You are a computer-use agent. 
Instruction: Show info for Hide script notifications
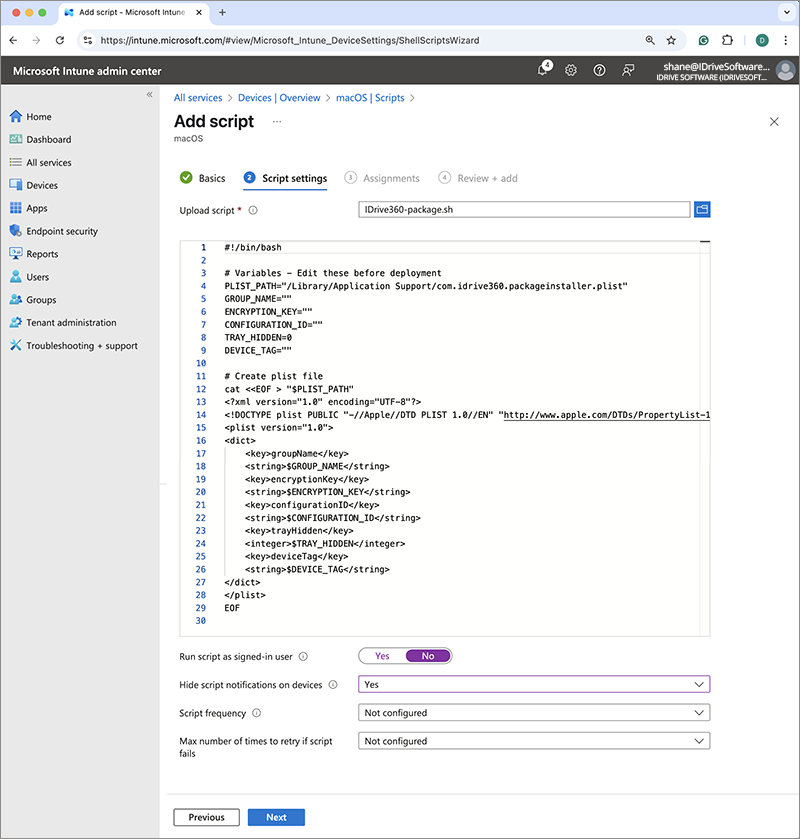point(333,685)
